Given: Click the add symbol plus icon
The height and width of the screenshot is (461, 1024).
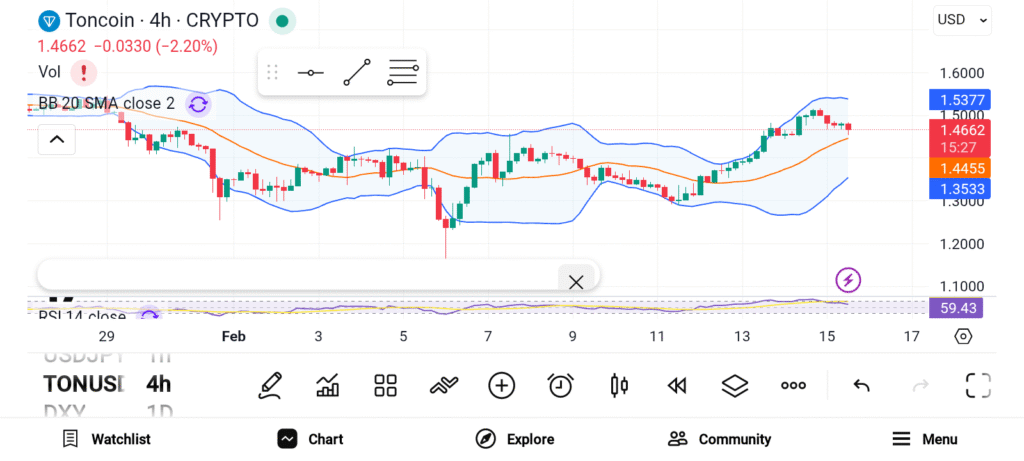Looking at the screenshot, I should click(501, 385).
